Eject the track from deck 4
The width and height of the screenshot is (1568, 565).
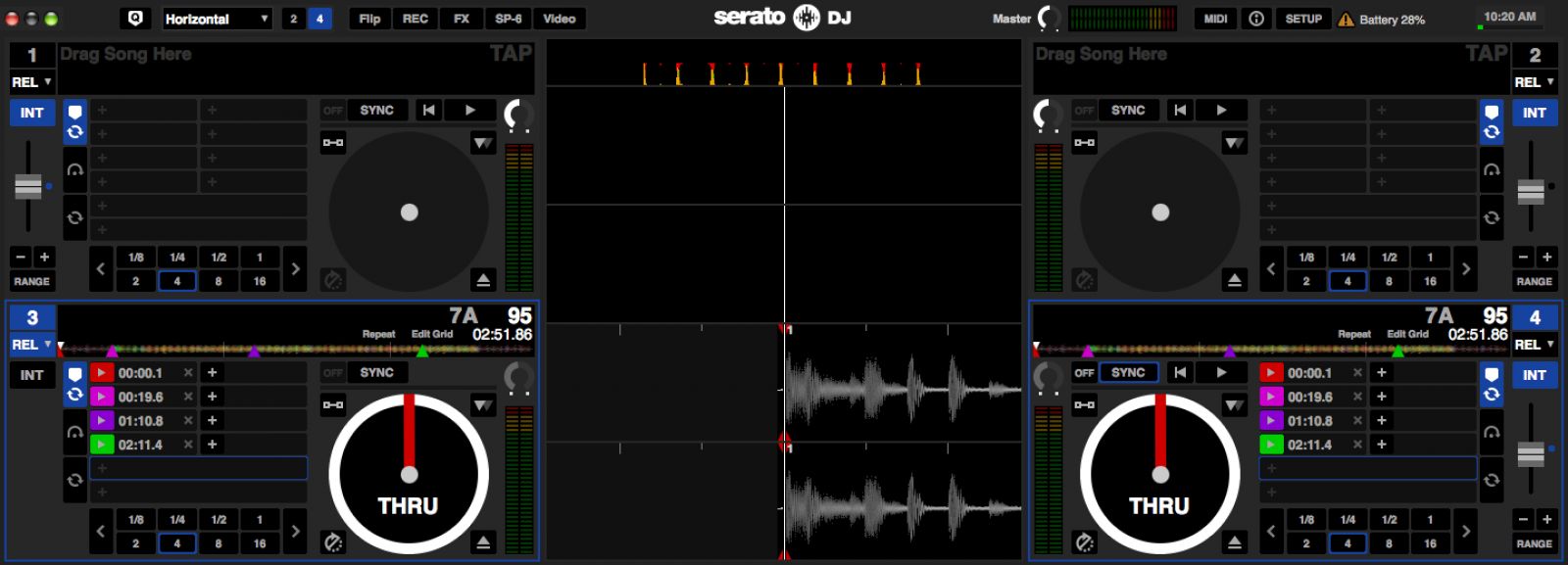[1235, 542]
